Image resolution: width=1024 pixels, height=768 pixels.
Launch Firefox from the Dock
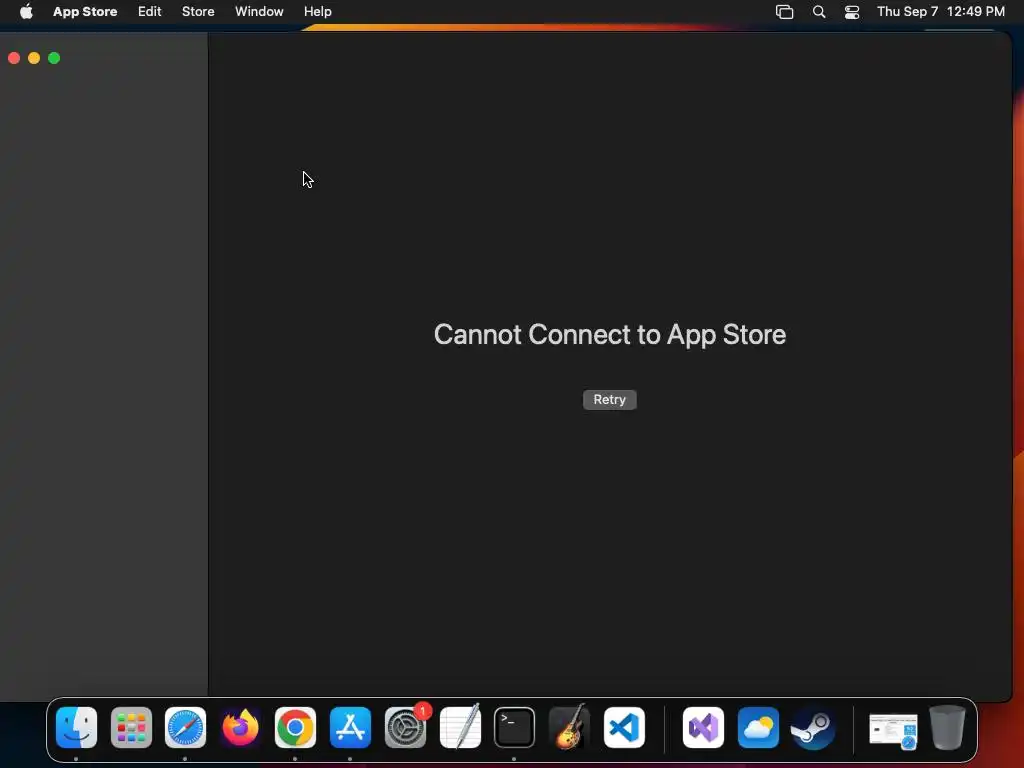240,728
